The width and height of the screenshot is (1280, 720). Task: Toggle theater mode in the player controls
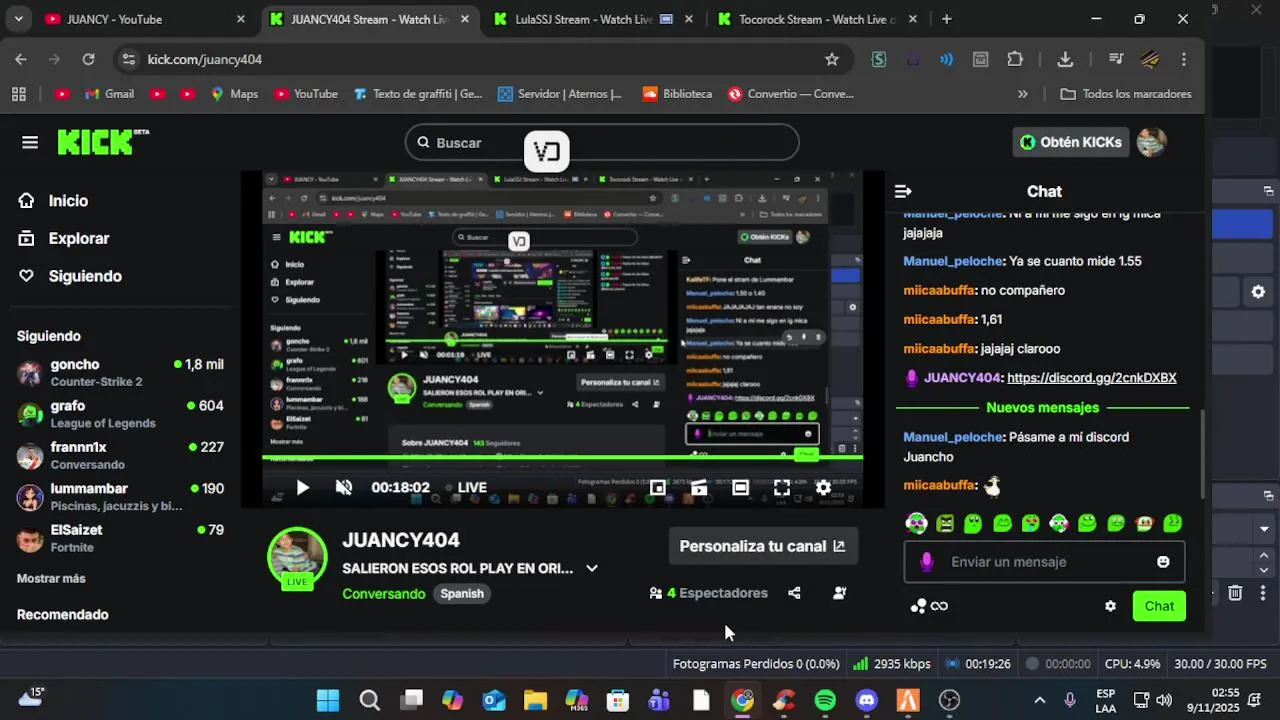click(740, 488)
